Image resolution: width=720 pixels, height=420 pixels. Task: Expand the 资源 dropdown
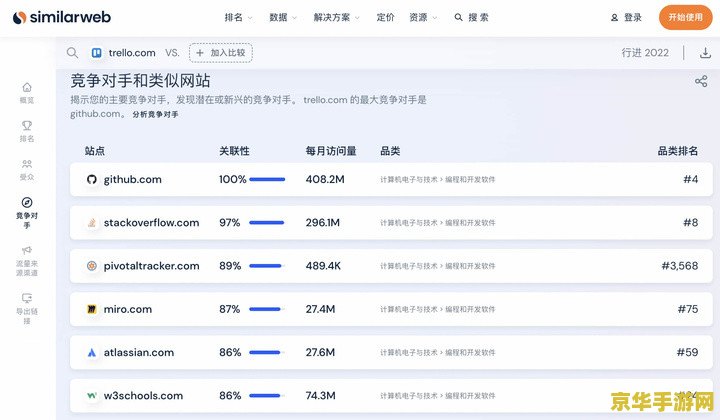pyautogui.click(x=423, y=17)
